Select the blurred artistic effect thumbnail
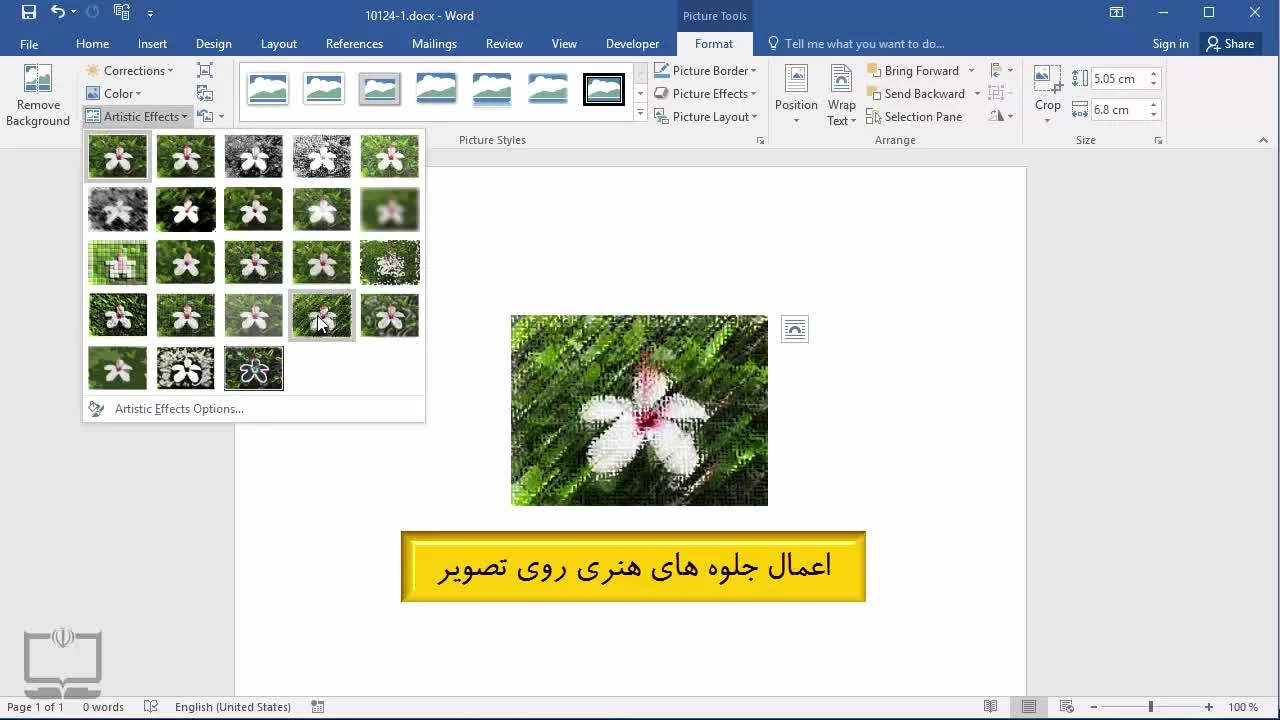1280x720 pixels. pyautogui.click(x=390, y=210)
